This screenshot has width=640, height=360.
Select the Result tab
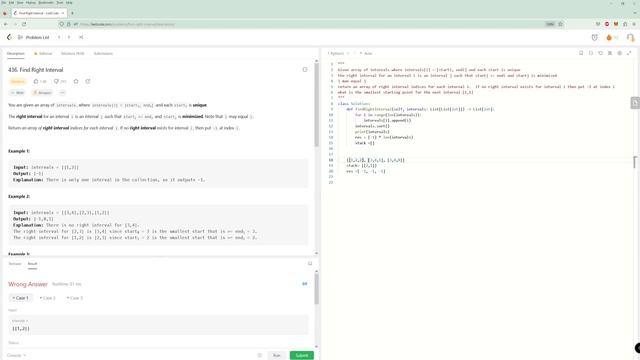coord(32,264)
